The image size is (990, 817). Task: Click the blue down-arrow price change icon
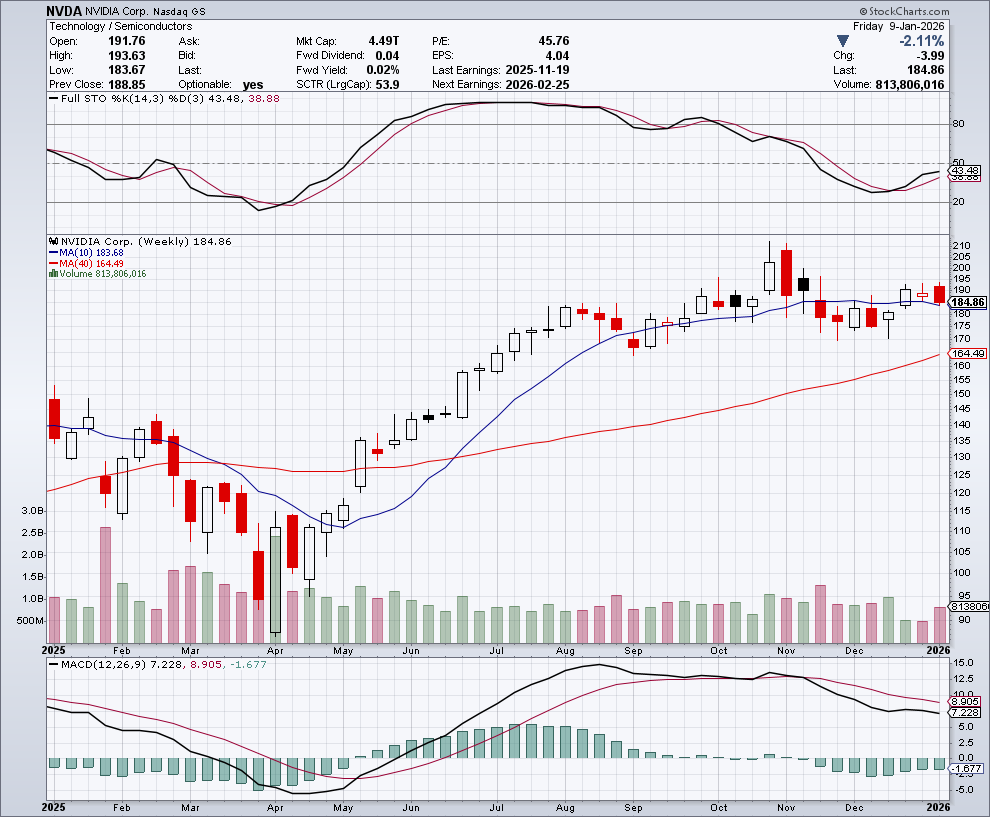pyautogui.click(x=843, y=41)
